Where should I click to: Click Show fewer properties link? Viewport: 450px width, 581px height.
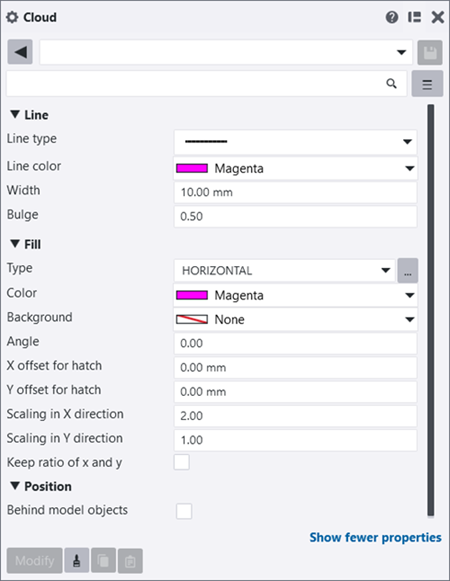pos(375,537)
